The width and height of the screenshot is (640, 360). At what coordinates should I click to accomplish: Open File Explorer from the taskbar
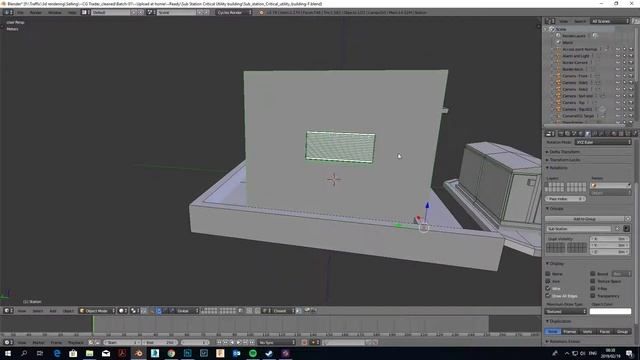(89, 353)
